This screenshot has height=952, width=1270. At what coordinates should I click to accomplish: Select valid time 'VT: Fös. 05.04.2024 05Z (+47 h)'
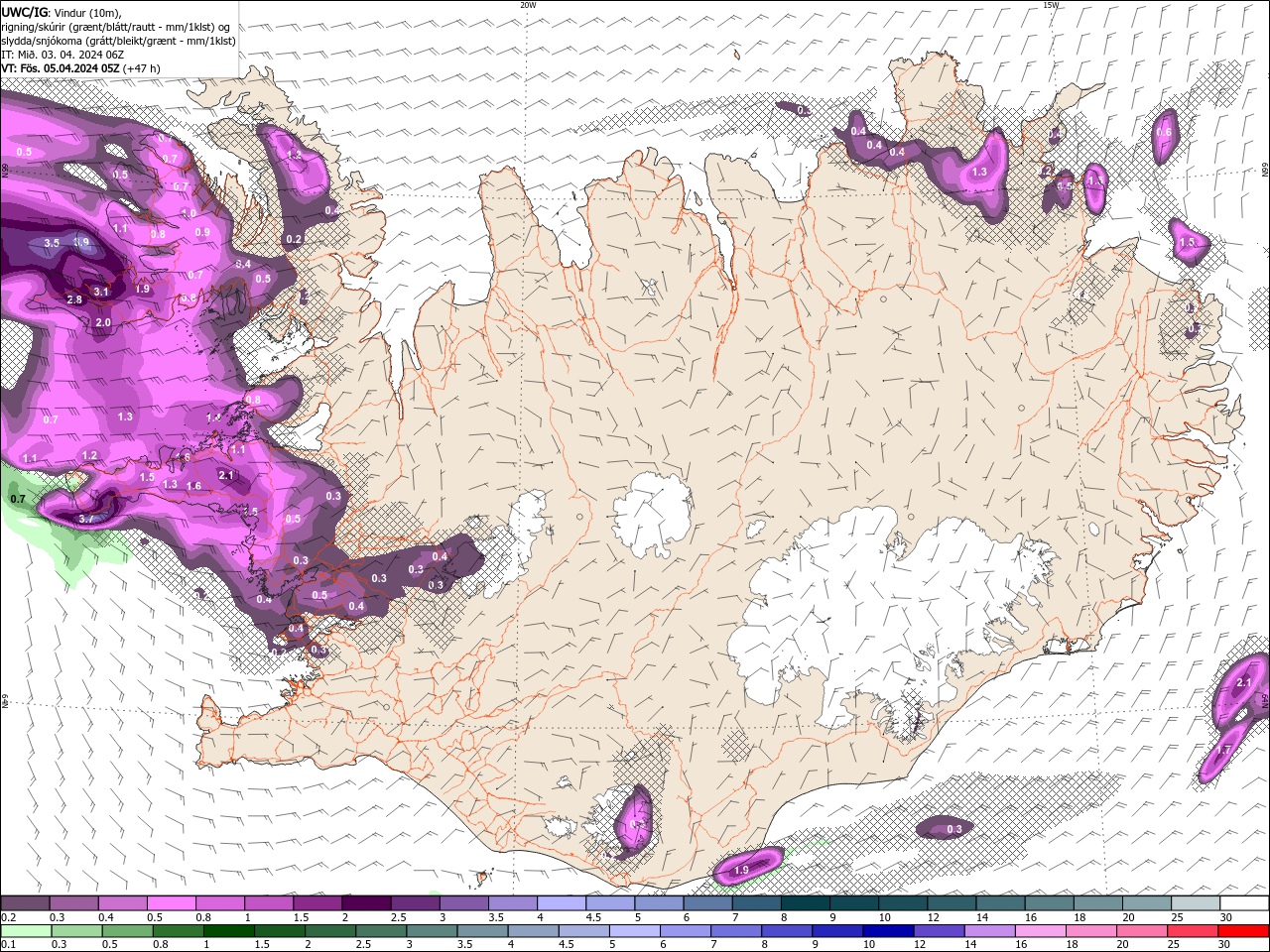tap(80, 68)
